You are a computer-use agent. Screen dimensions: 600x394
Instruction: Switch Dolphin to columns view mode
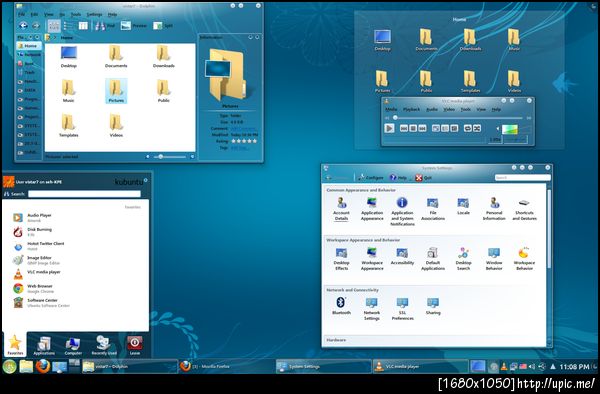(83, 26)
